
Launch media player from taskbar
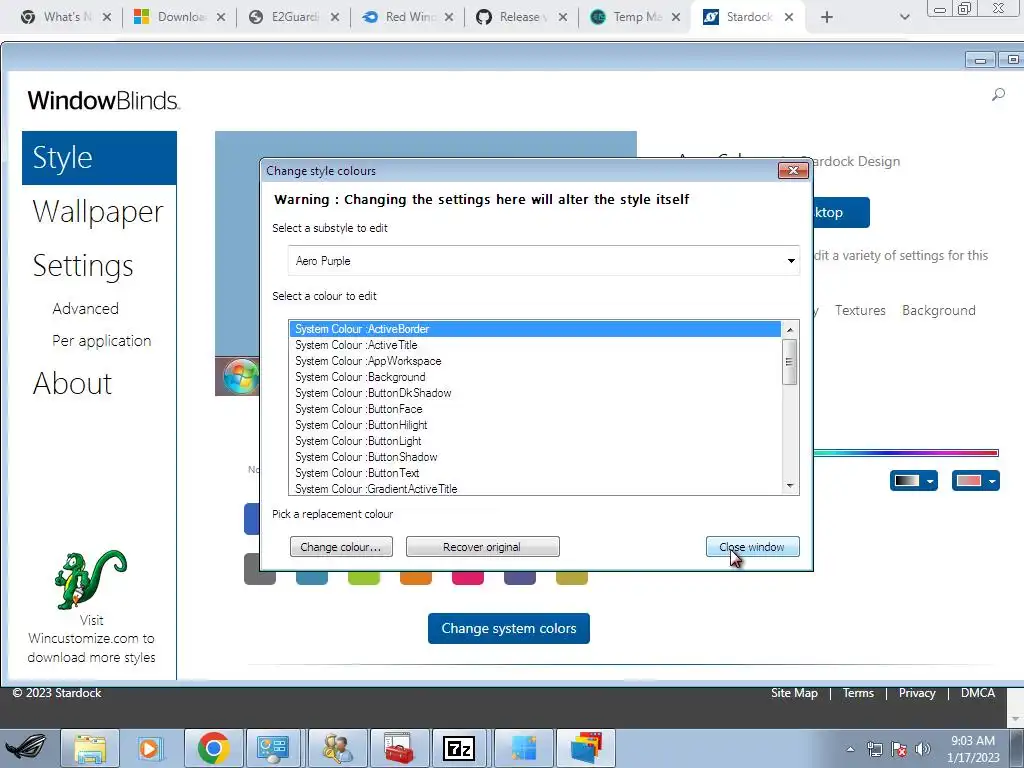[150, 748]
